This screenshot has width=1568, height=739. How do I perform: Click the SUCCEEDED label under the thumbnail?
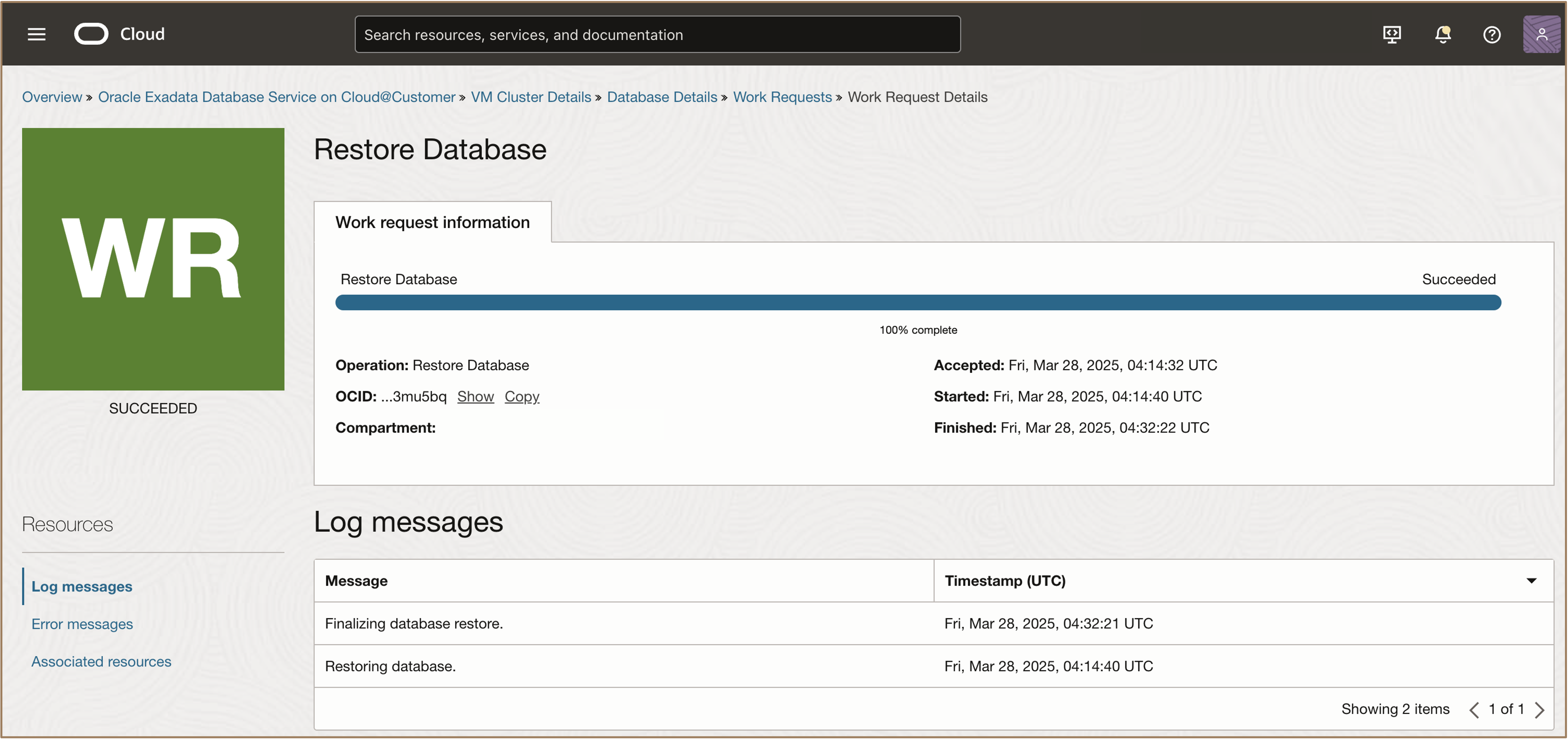pos(153,408)
